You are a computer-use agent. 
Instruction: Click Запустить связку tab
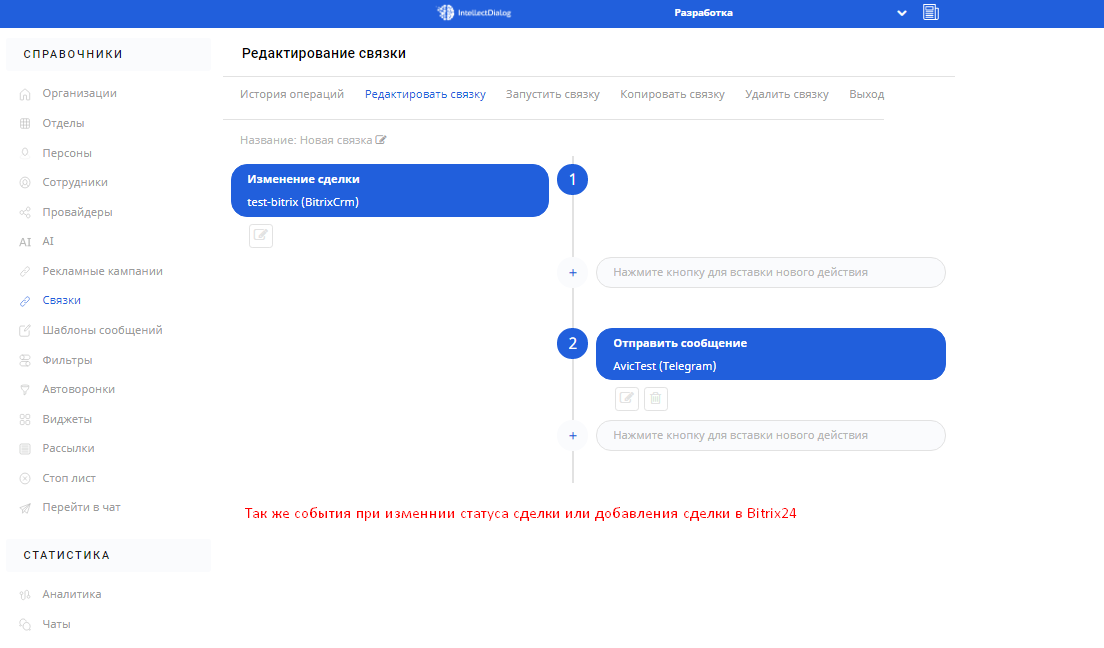pos(553,94)
